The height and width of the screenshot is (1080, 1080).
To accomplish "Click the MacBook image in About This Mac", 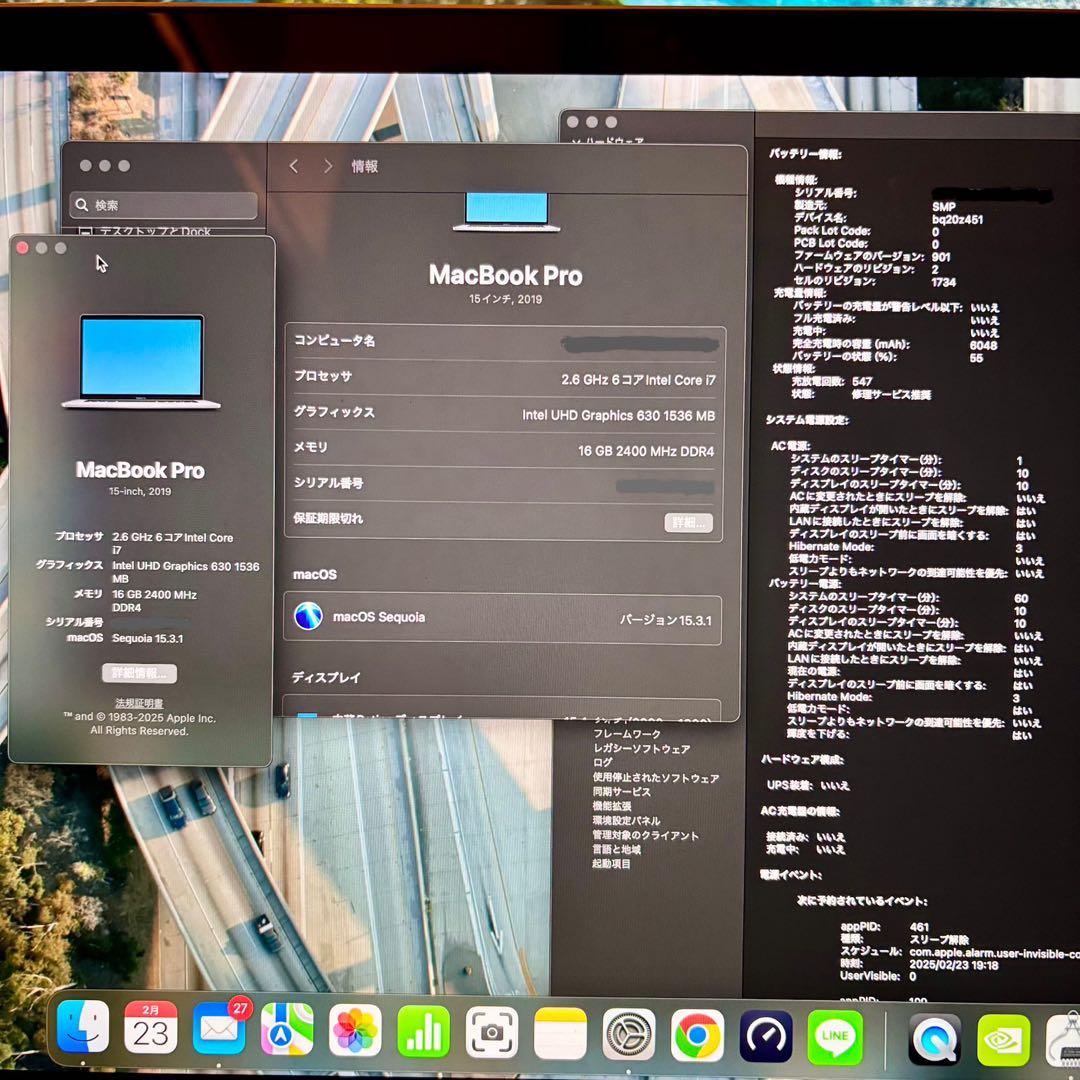I will click(x=141, y=362).
